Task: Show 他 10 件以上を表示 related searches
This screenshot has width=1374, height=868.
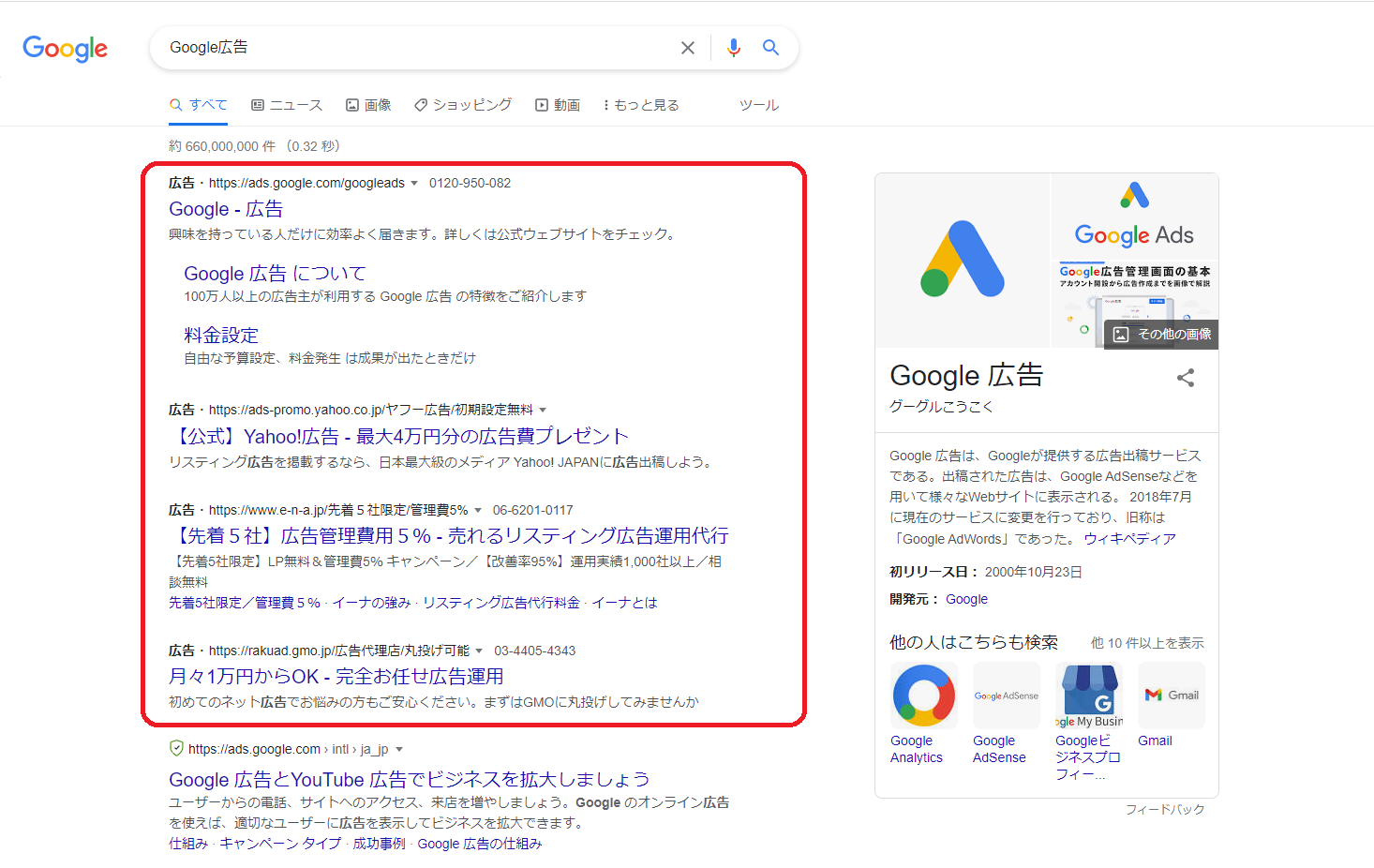Action: [1147, 643]
